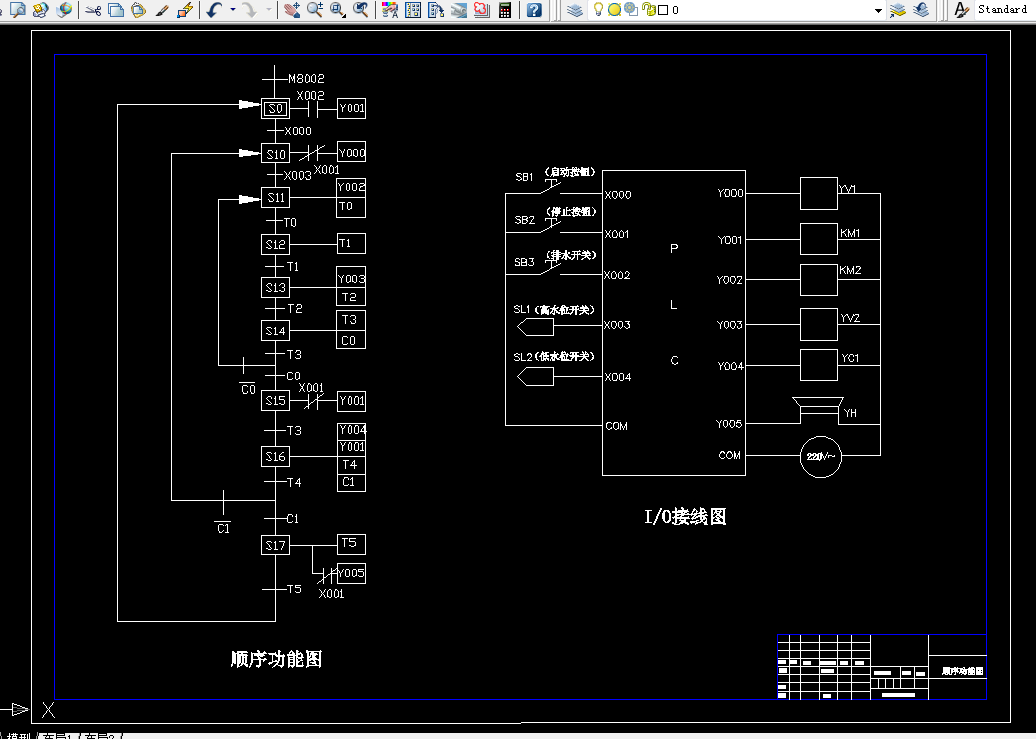The image size is (1036, 739).
Task: Click layer 0 white color swatch
Action: pos(663,10)
